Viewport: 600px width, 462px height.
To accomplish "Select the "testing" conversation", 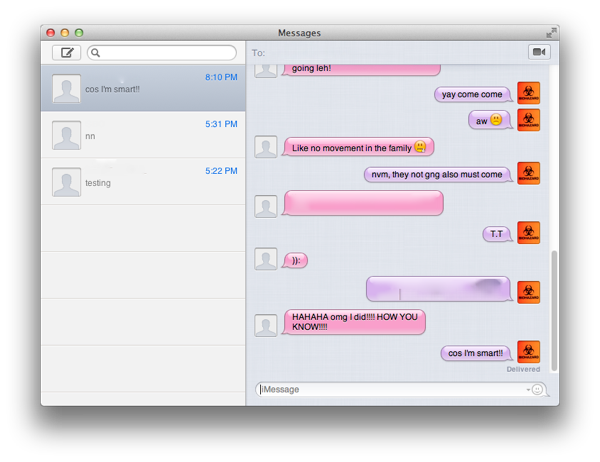I will 143,181.
